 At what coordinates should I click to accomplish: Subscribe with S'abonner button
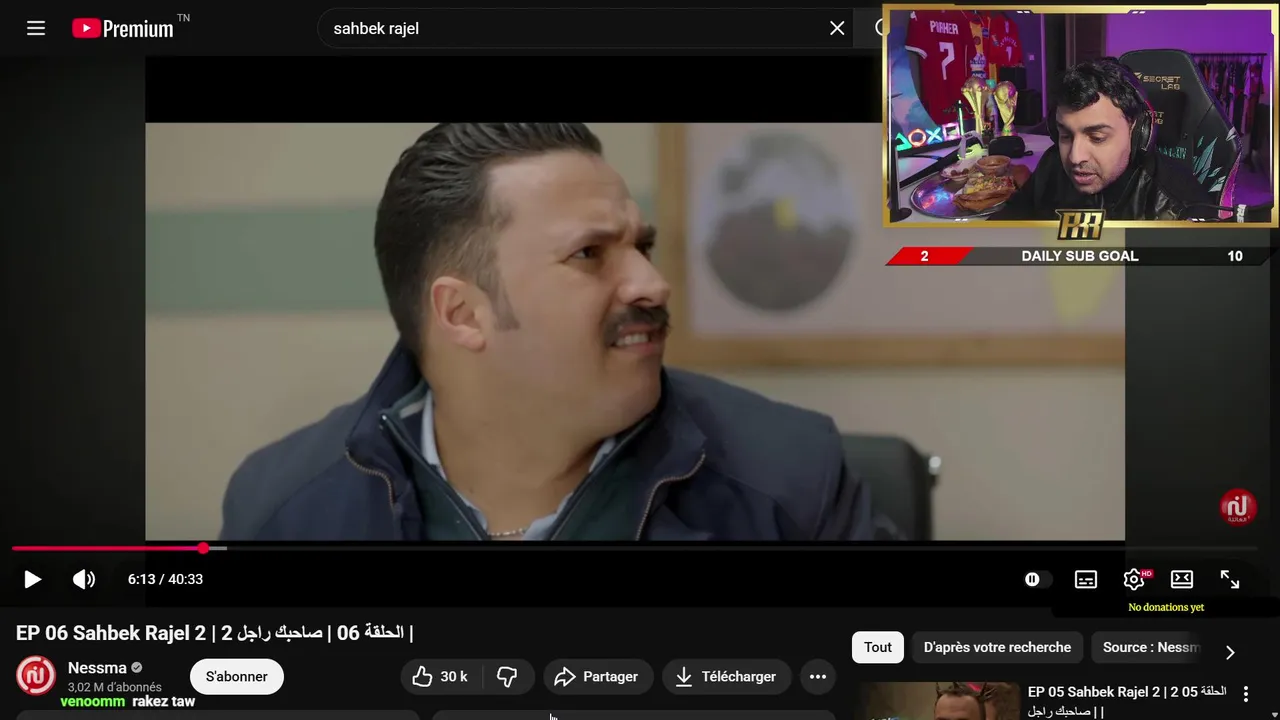point(237,677)
